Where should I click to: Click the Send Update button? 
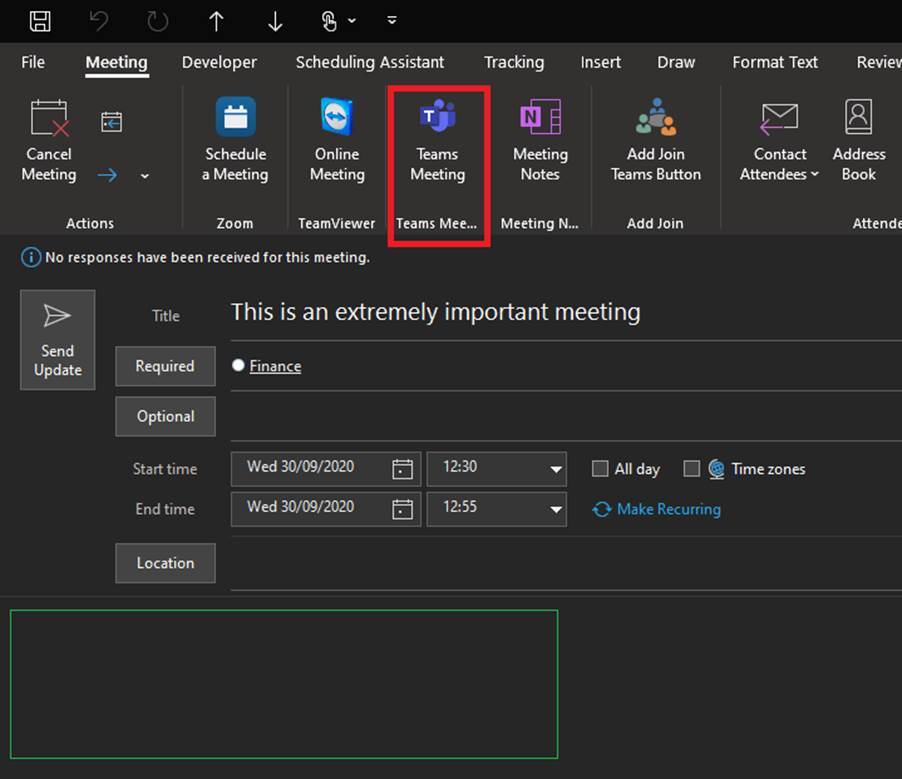point(58,339)
